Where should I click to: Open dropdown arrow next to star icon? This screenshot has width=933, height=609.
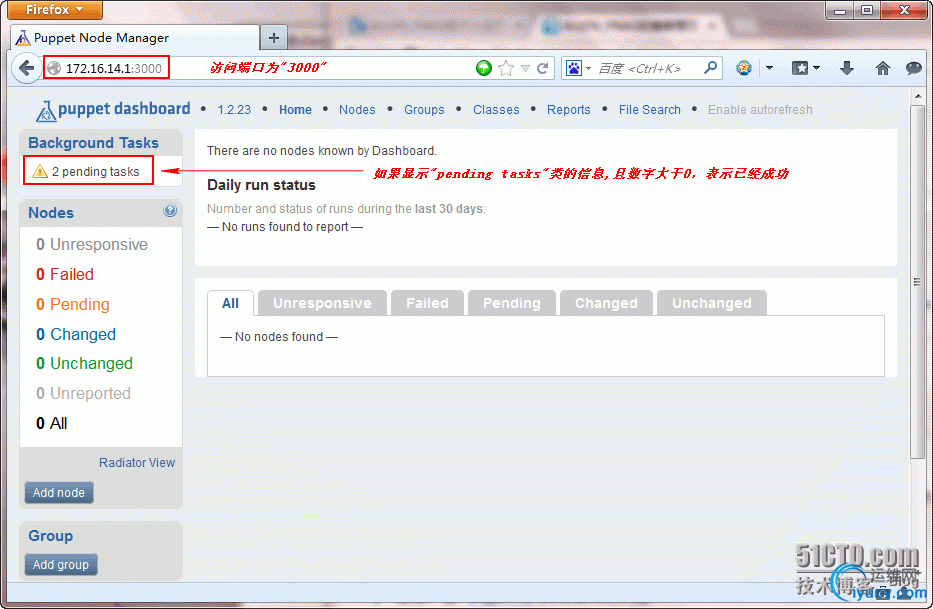769,68
